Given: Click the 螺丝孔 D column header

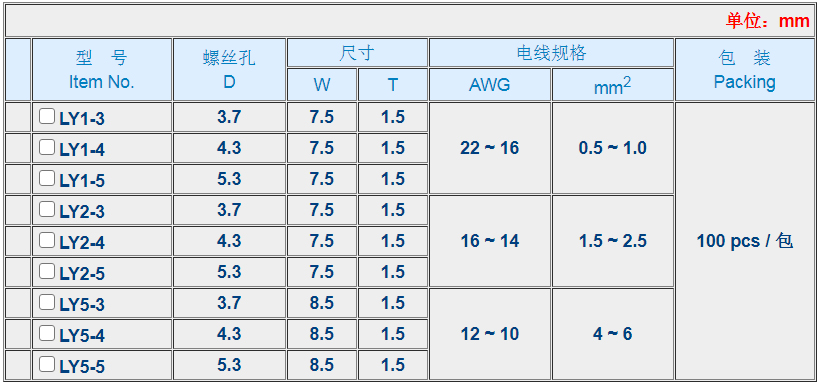Looking at the screenshot, I should click(229, 70).
